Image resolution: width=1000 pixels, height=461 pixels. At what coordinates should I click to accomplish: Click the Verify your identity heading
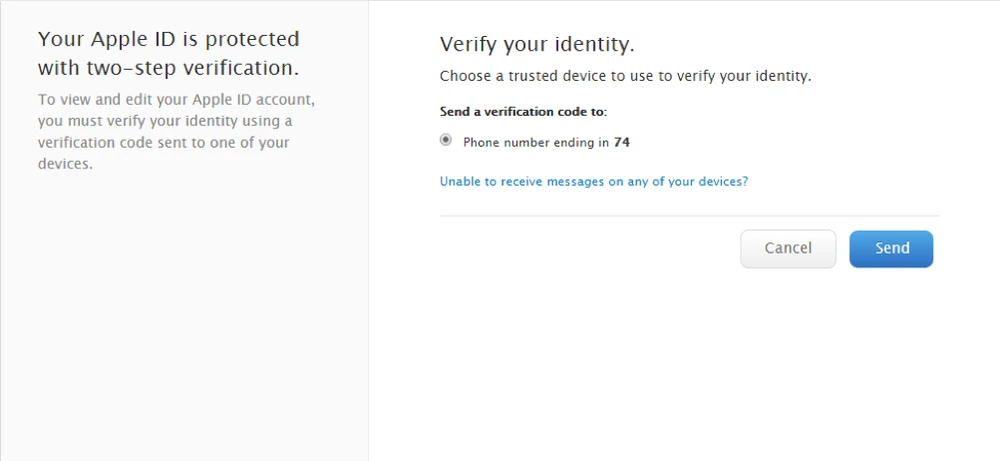pos(537,45)
